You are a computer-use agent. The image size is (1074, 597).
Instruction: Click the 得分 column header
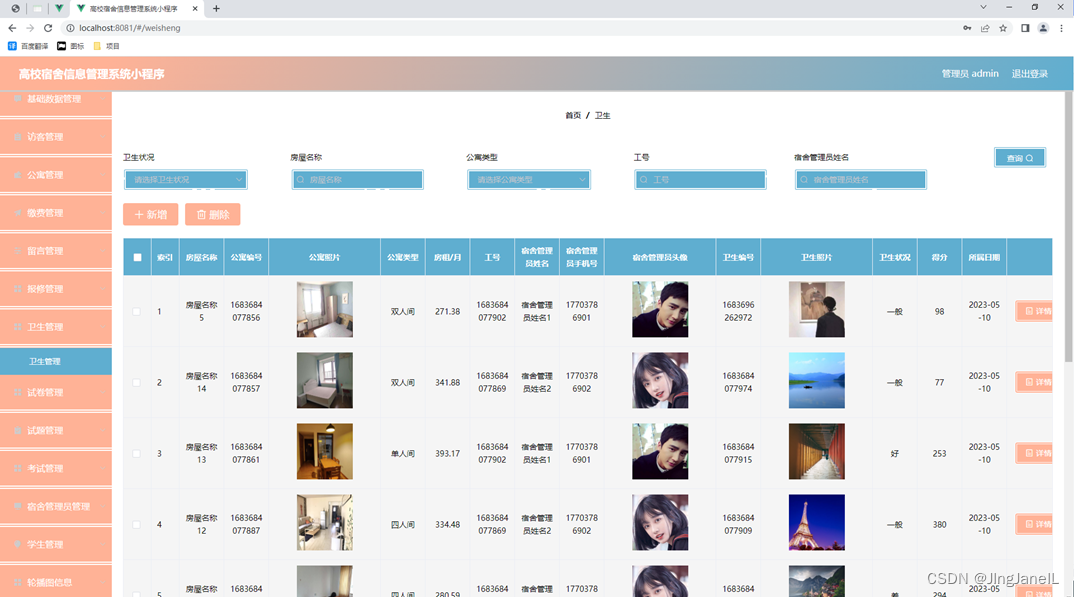click(x=939, y=257)
